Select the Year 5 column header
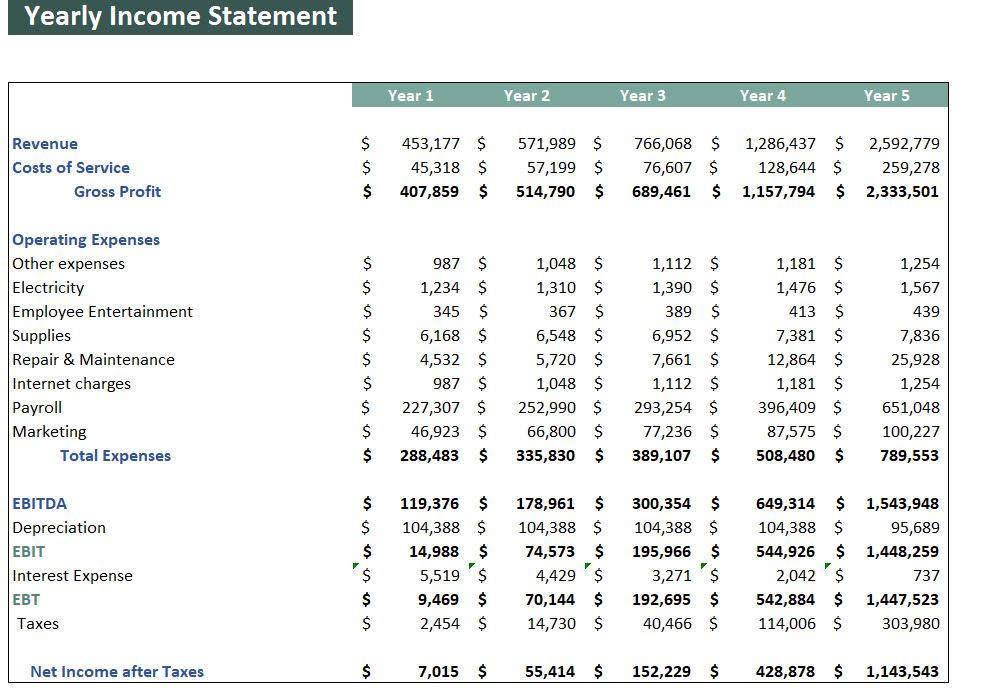985x698 pixels. 889,95
